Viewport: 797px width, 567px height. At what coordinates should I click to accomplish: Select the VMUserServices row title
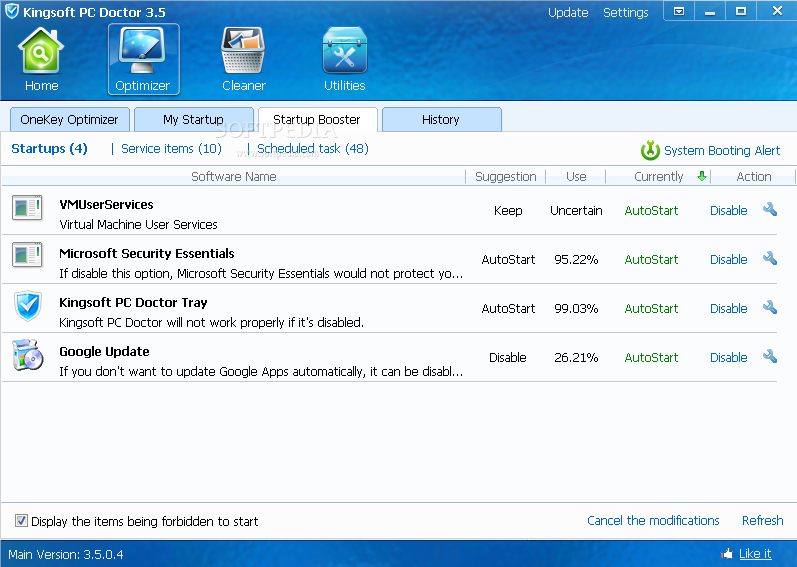[x=106, y=204]
